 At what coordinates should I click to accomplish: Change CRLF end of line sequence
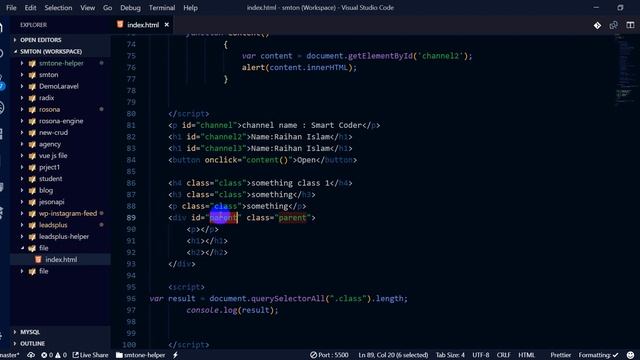point(503,355)
